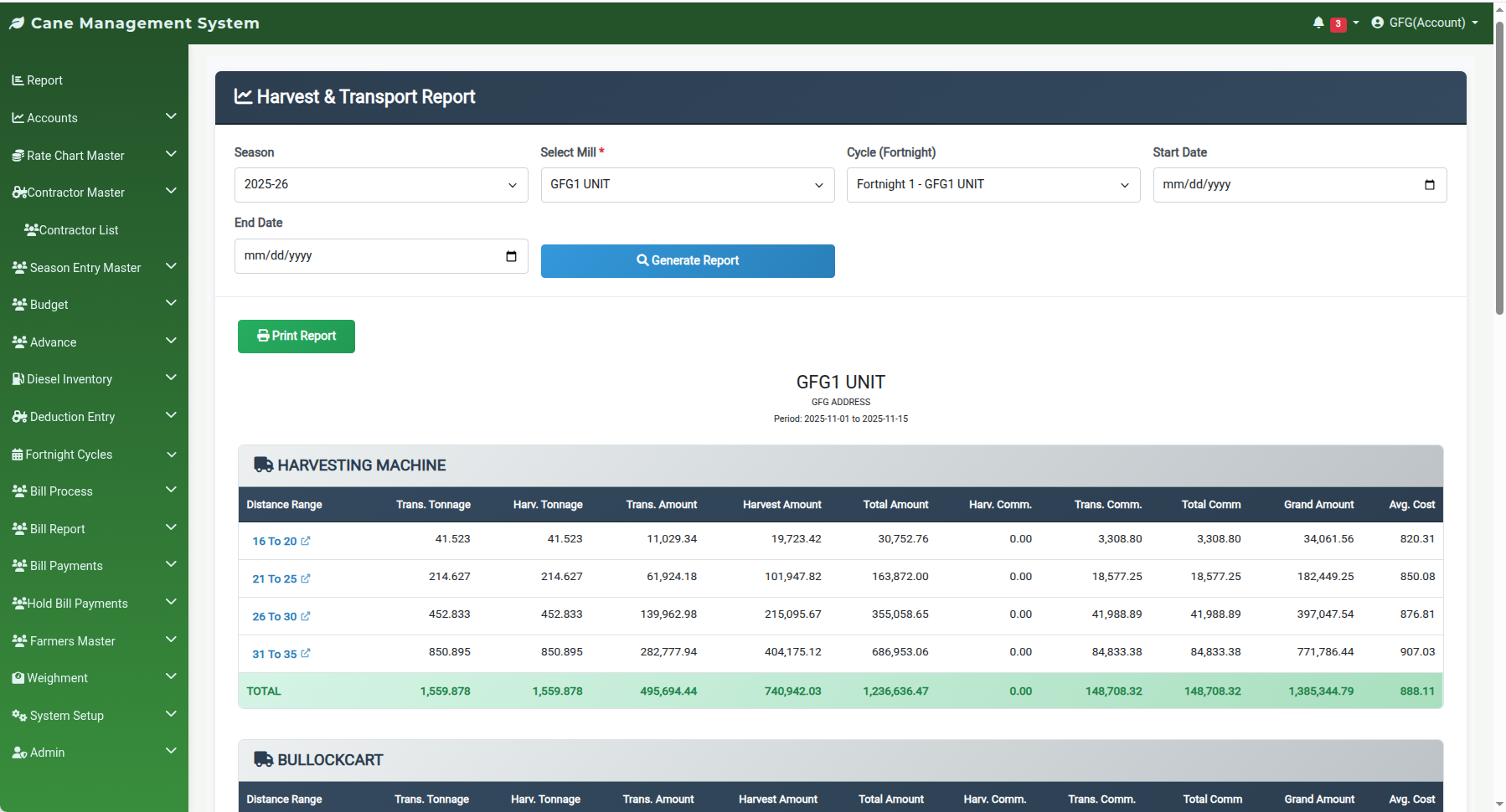Click the Cane Management System leaf logo
1506x812 pixels.
pyautogui.click(x=17, y=23)
